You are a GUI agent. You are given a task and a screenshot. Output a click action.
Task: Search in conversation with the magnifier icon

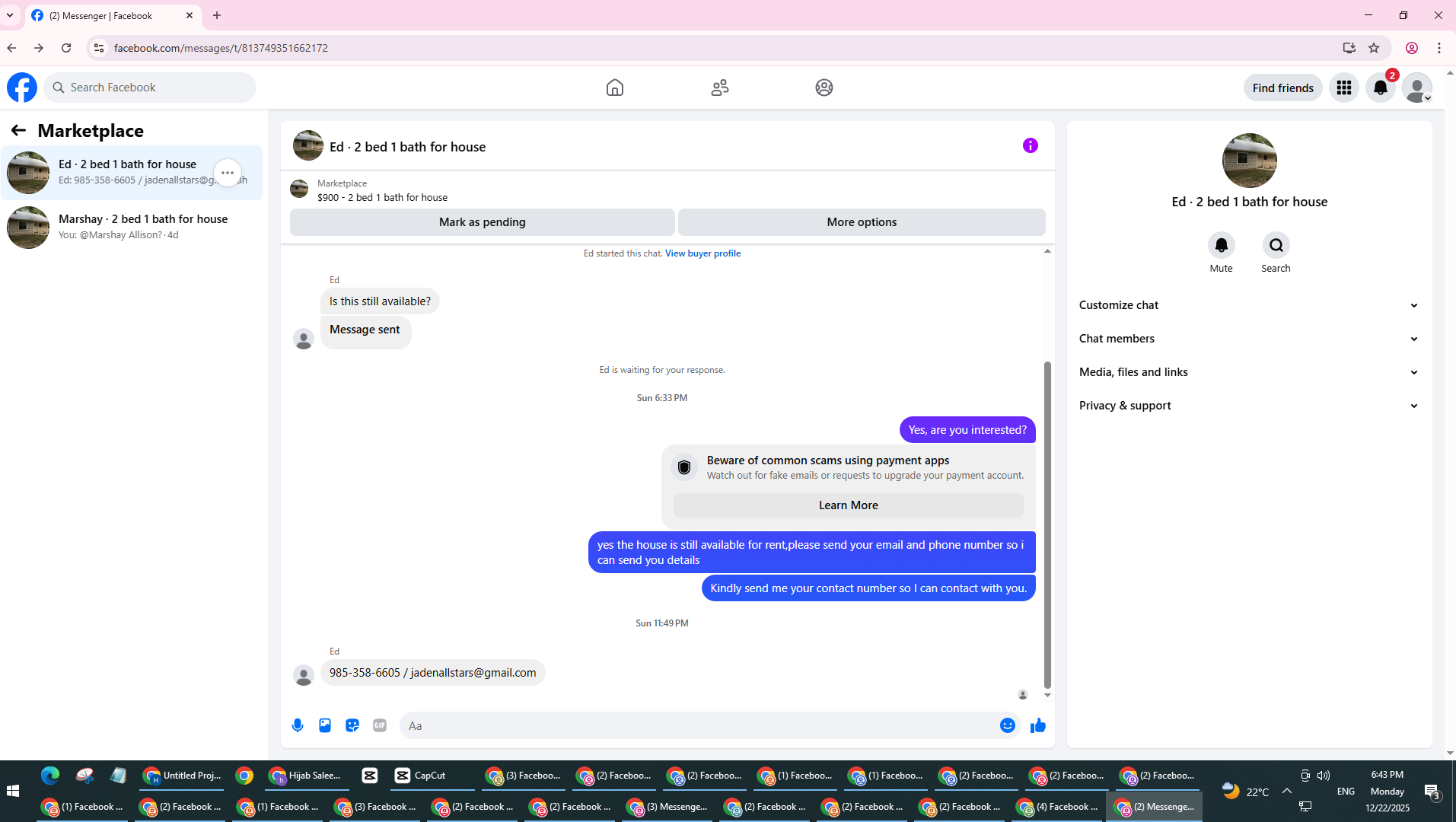pyautogui.click(x=1276, y=245)
